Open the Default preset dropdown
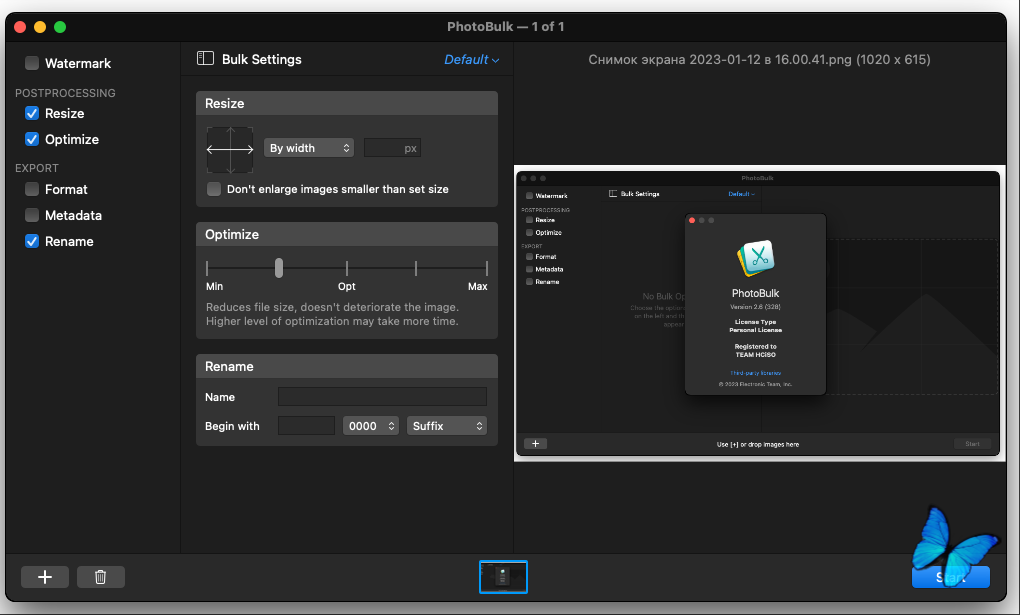Image resolution: width=1020 pixels, height=615 pixels. tap(472, 59)
